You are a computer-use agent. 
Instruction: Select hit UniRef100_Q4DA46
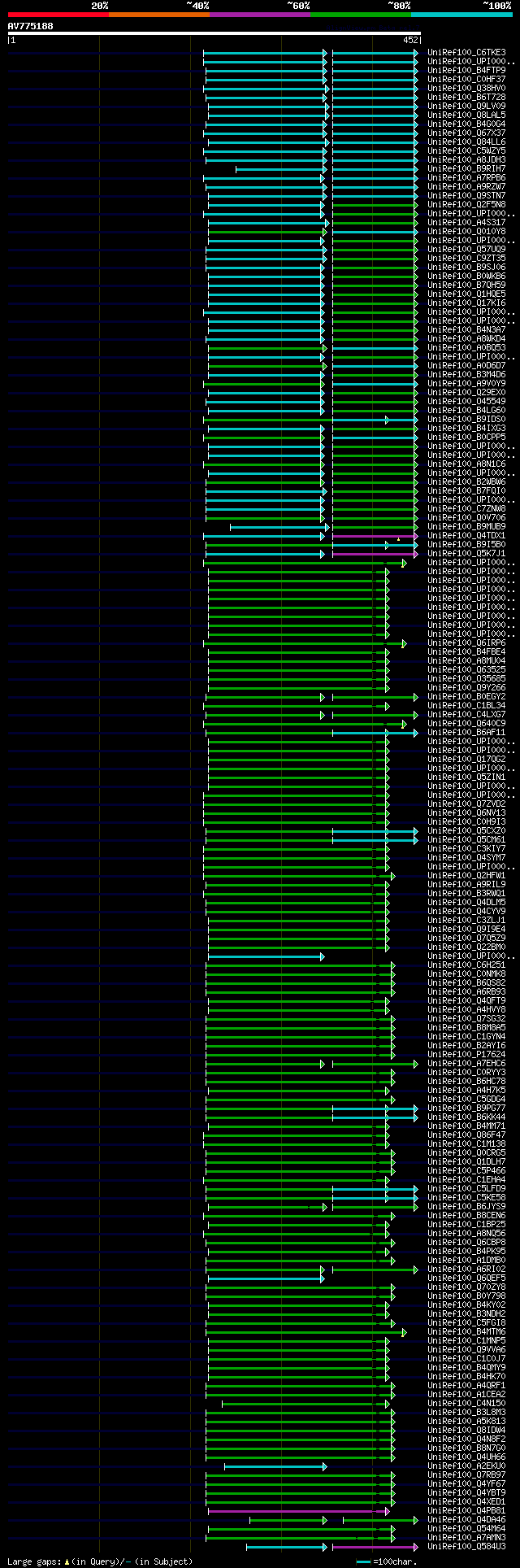tap(466, 1520)
